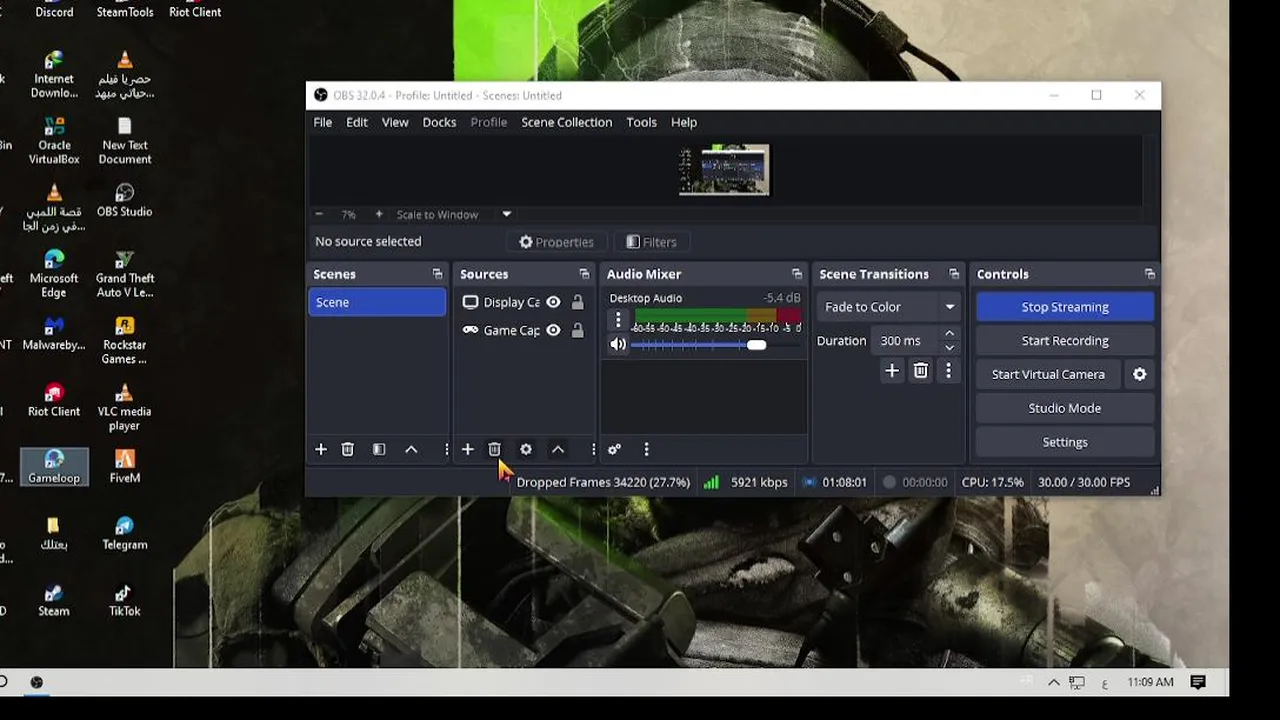
Task: Zoom in the preview with the plus icon
Action: coord(379,214)
